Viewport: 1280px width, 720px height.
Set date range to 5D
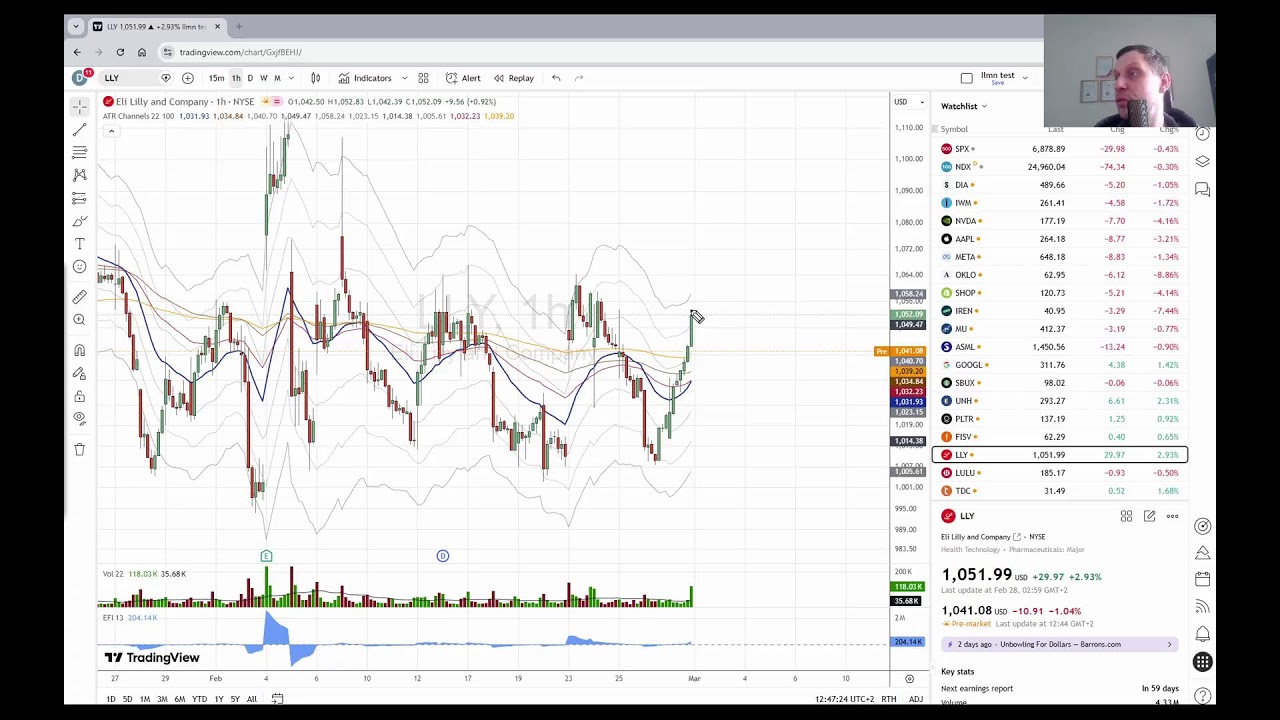[x=127, y=699]
